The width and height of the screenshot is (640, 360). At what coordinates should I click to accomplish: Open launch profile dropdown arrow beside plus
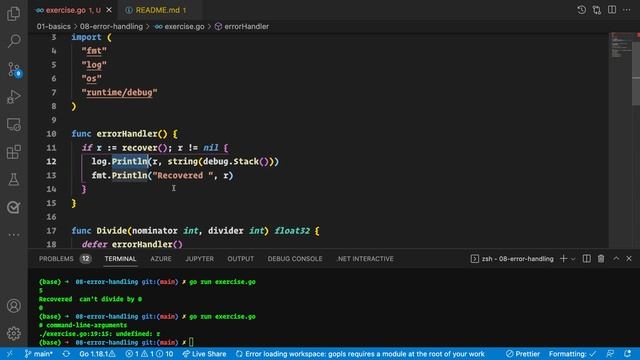click(x=573, y=259)
